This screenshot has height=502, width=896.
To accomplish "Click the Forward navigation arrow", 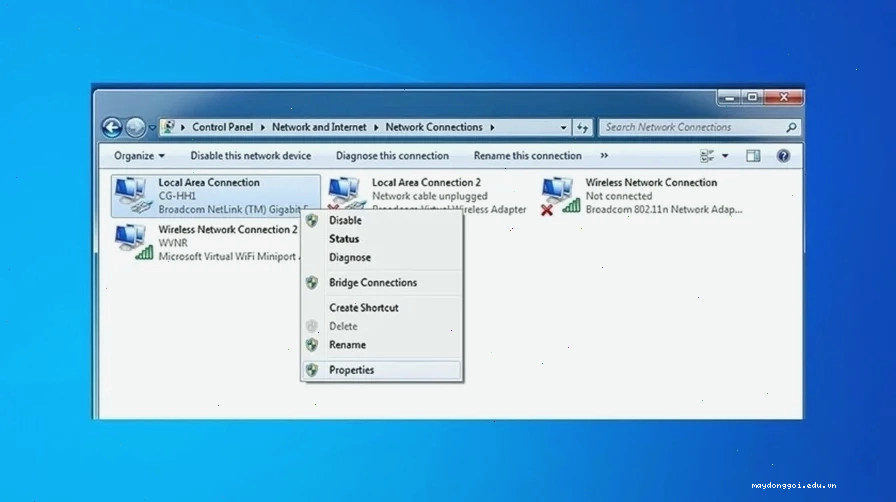I will tap(135, 128).
